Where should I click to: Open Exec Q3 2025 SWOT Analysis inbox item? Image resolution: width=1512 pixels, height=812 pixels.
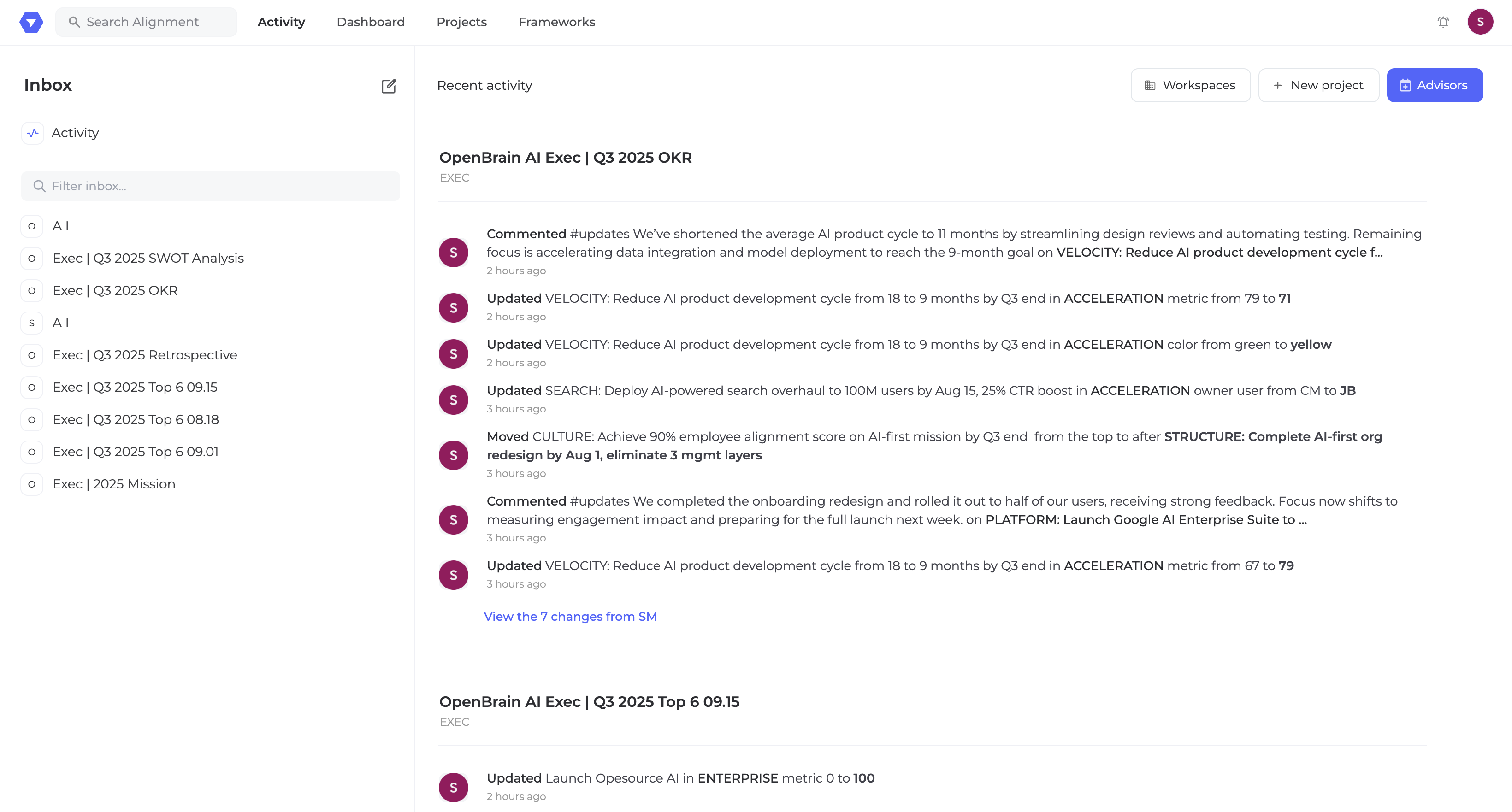[148, 258]
